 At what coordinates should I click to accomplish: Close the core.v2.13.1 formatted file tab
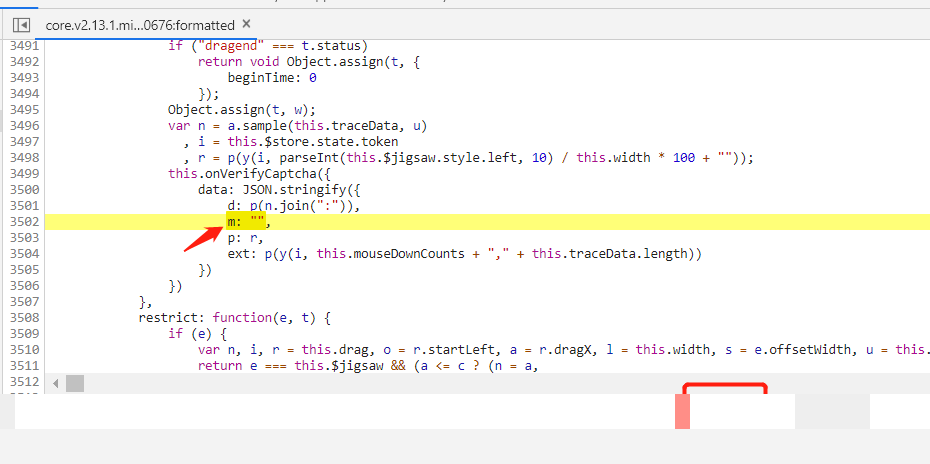pyautogui.click(x=247, y=23)
